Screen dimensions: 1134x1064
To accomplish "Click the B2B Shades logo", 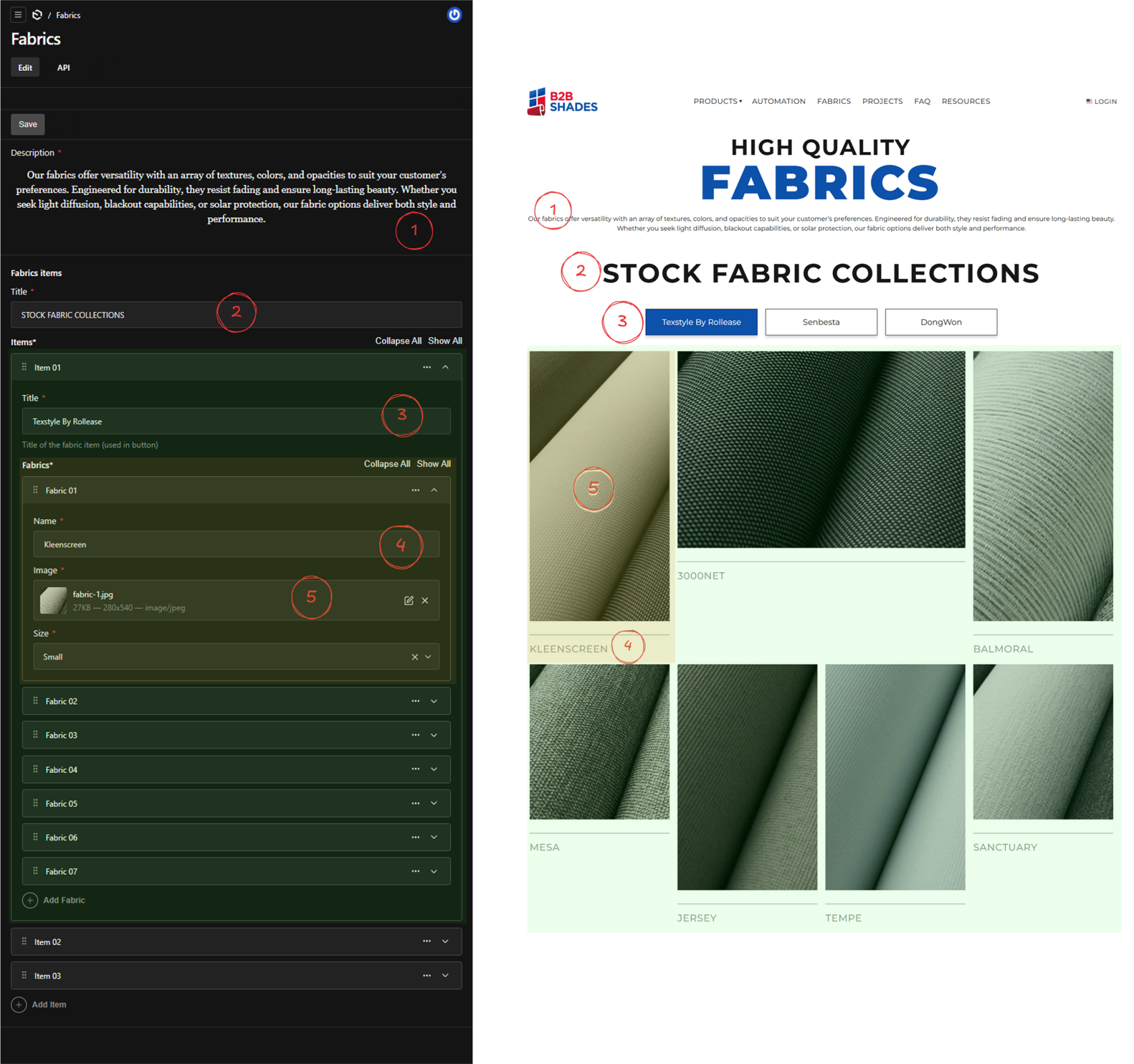I will click(x=562, y=102).
